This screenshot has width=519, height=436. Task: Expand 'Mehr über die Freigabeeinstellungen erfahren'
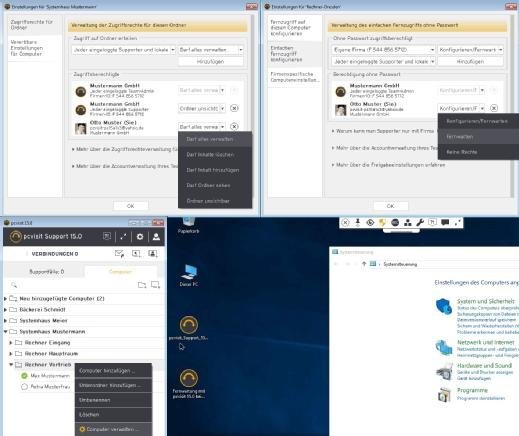click(388, 165)
